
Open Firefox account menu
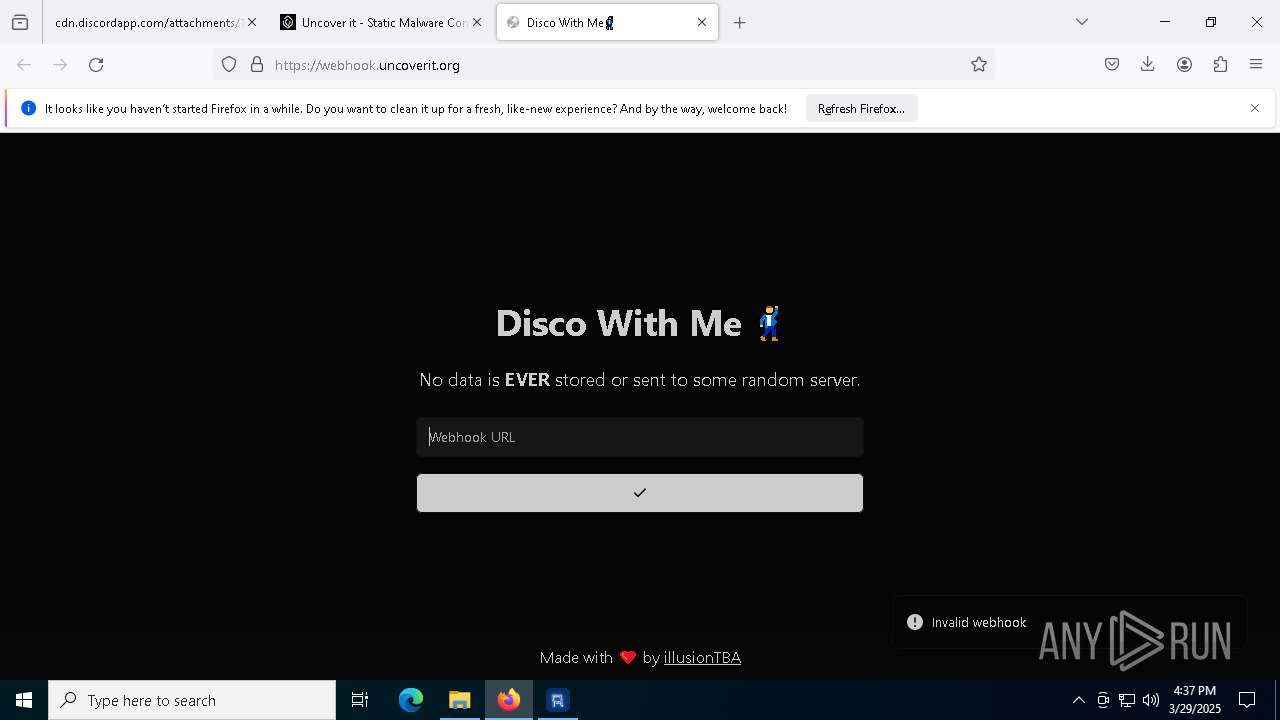point(1184,65)
